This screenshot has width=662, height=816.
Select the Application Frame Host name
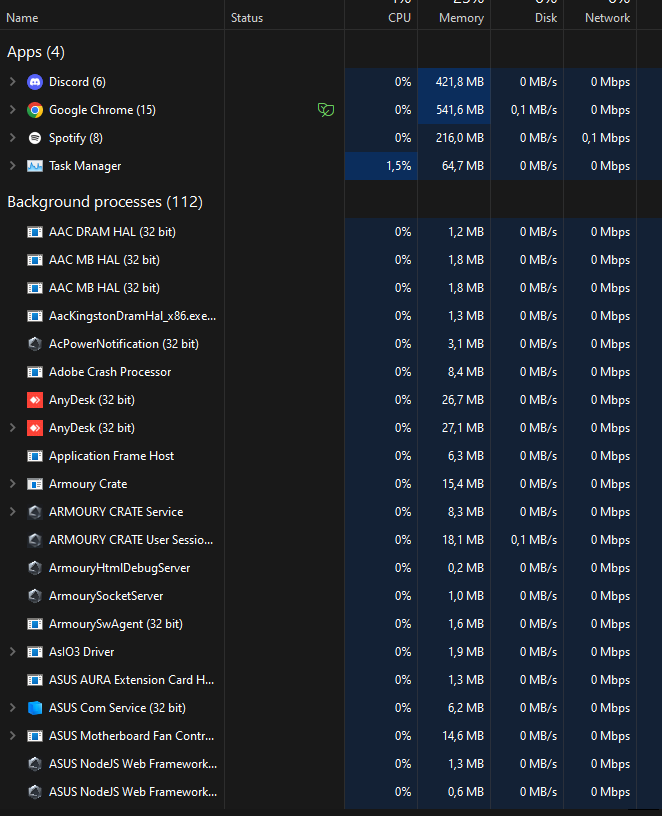[111, 456]
